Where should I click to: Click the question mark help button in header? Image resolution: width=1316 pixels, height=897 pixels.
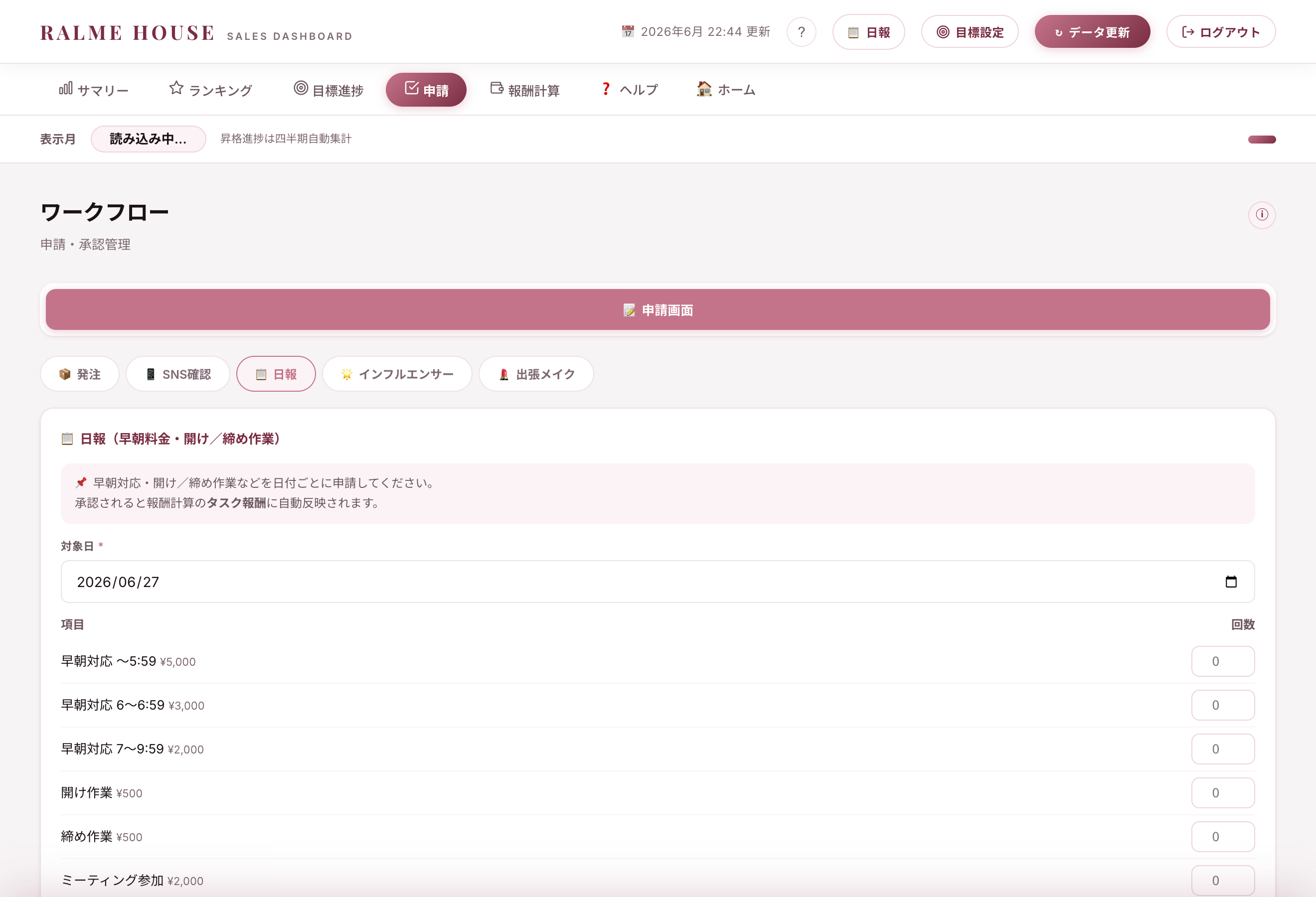[801, 32]
